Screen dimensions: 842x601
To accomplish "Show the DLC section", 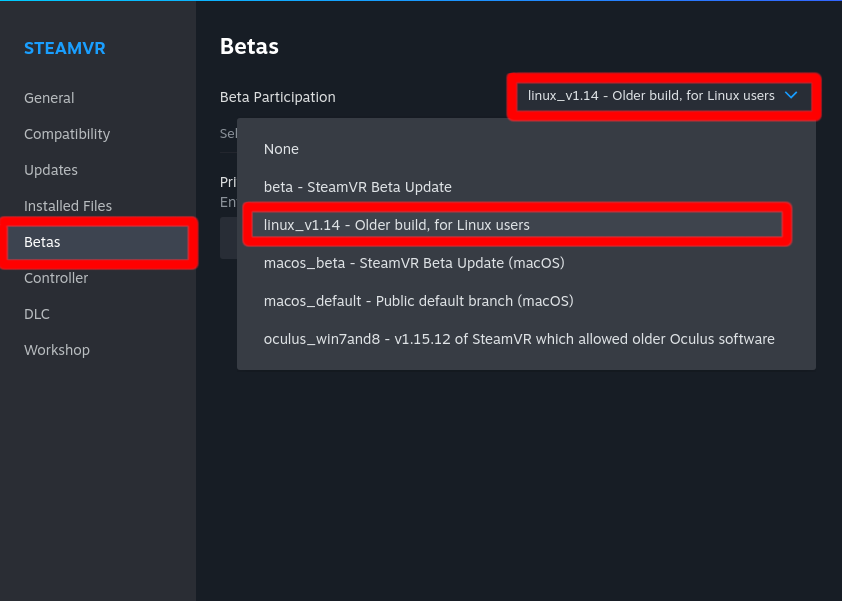I will pos(37,314).
